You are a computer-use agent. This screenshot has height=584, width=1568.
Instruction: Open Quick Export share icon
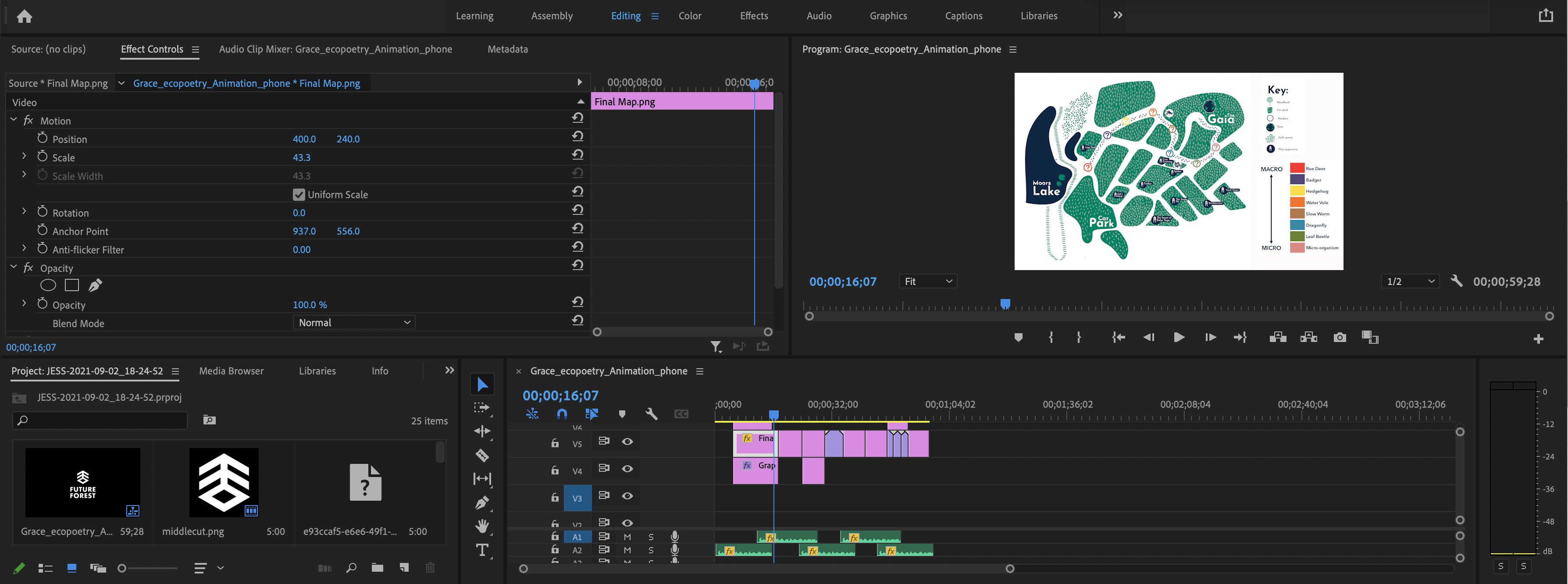click(1546, 16)
